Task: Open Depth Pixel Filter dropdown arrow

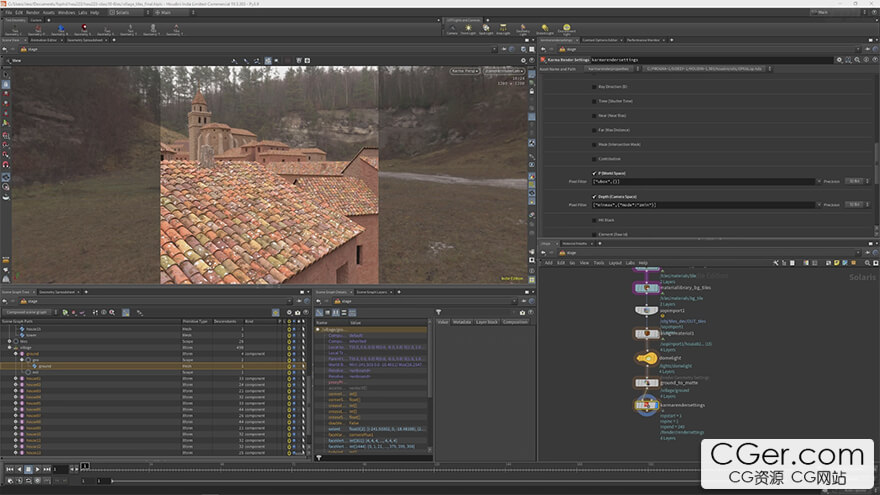Action: click(x=819, y=205)
